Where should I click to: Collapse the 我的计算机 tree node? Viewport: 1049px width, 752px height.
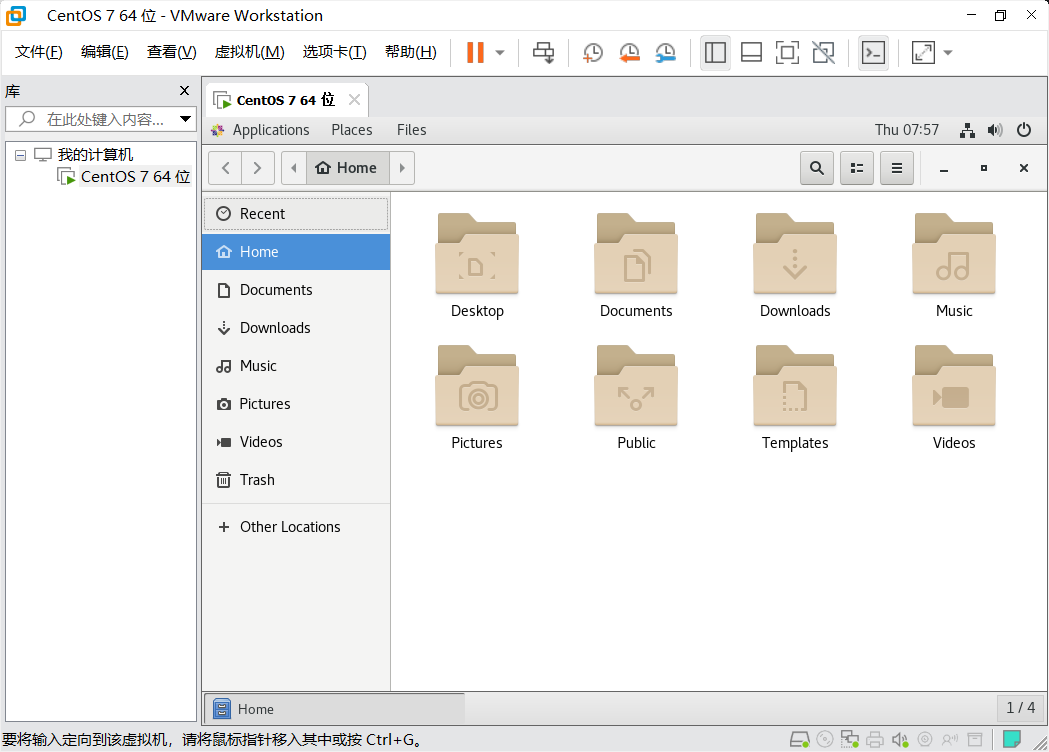pos(21,155)
